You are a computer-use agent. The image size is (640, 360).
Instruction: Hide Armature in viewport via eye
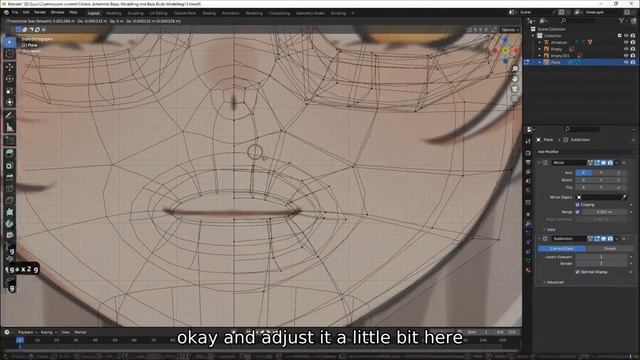click(x=626, y=42)
